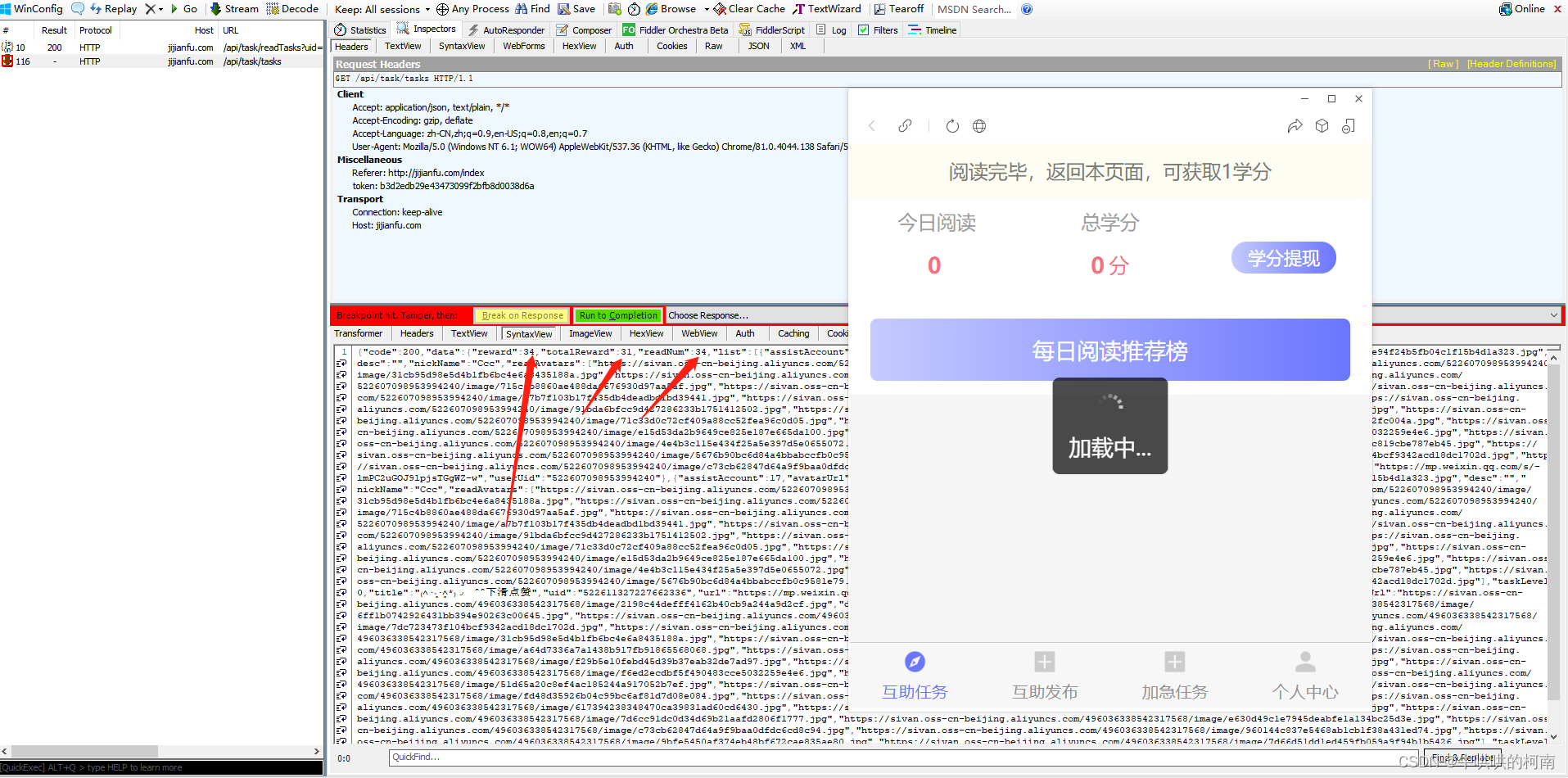Open the FiddlerScript tab

tap(772, 30)
